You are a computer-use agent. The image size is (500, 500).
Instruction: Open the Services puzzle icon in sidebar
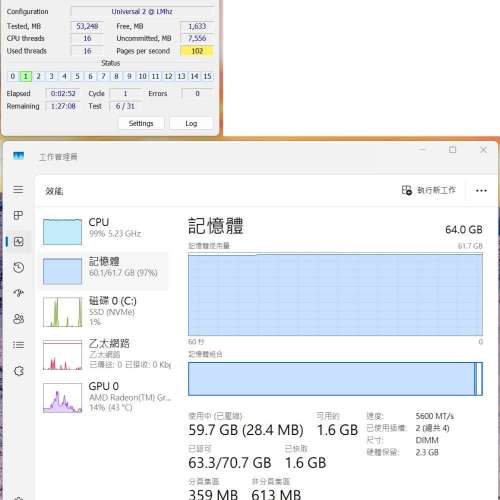[x=18, y=371]
